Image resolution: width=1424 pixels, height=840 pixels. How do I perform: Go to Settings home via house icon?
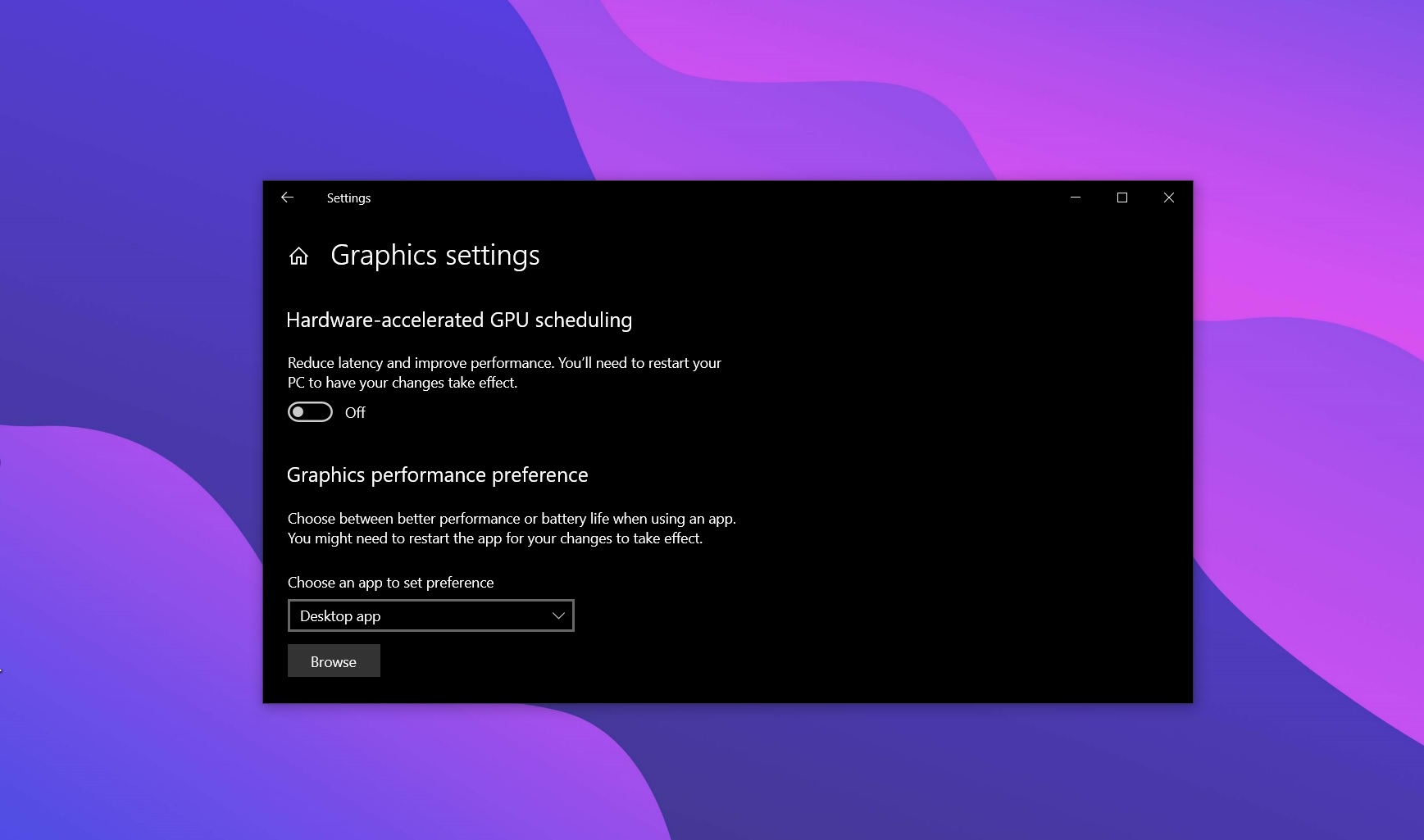tap(298, 257)
